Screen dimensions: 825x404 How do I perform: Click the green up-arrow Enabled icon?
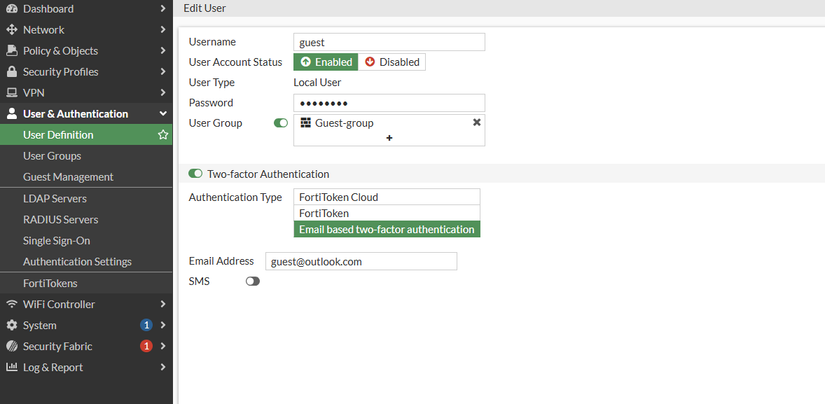point(306,62)
